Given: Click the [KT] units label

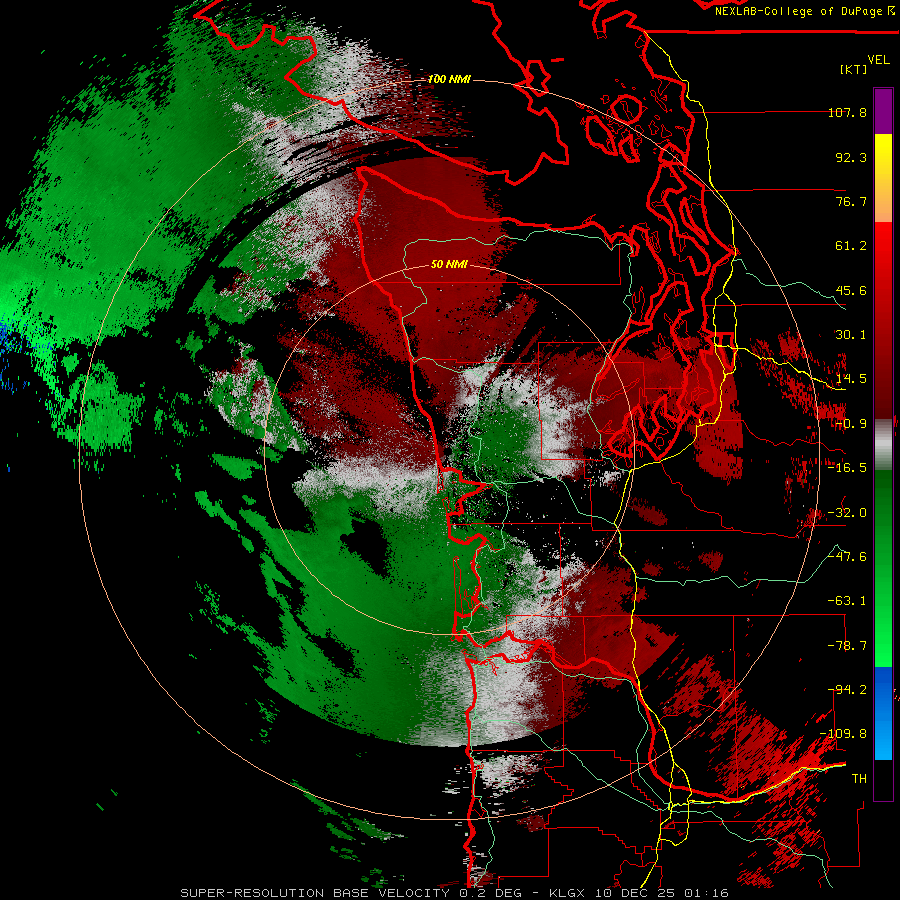Looking at the screenshot, I should pyautogui.click(x=853, y=69).
